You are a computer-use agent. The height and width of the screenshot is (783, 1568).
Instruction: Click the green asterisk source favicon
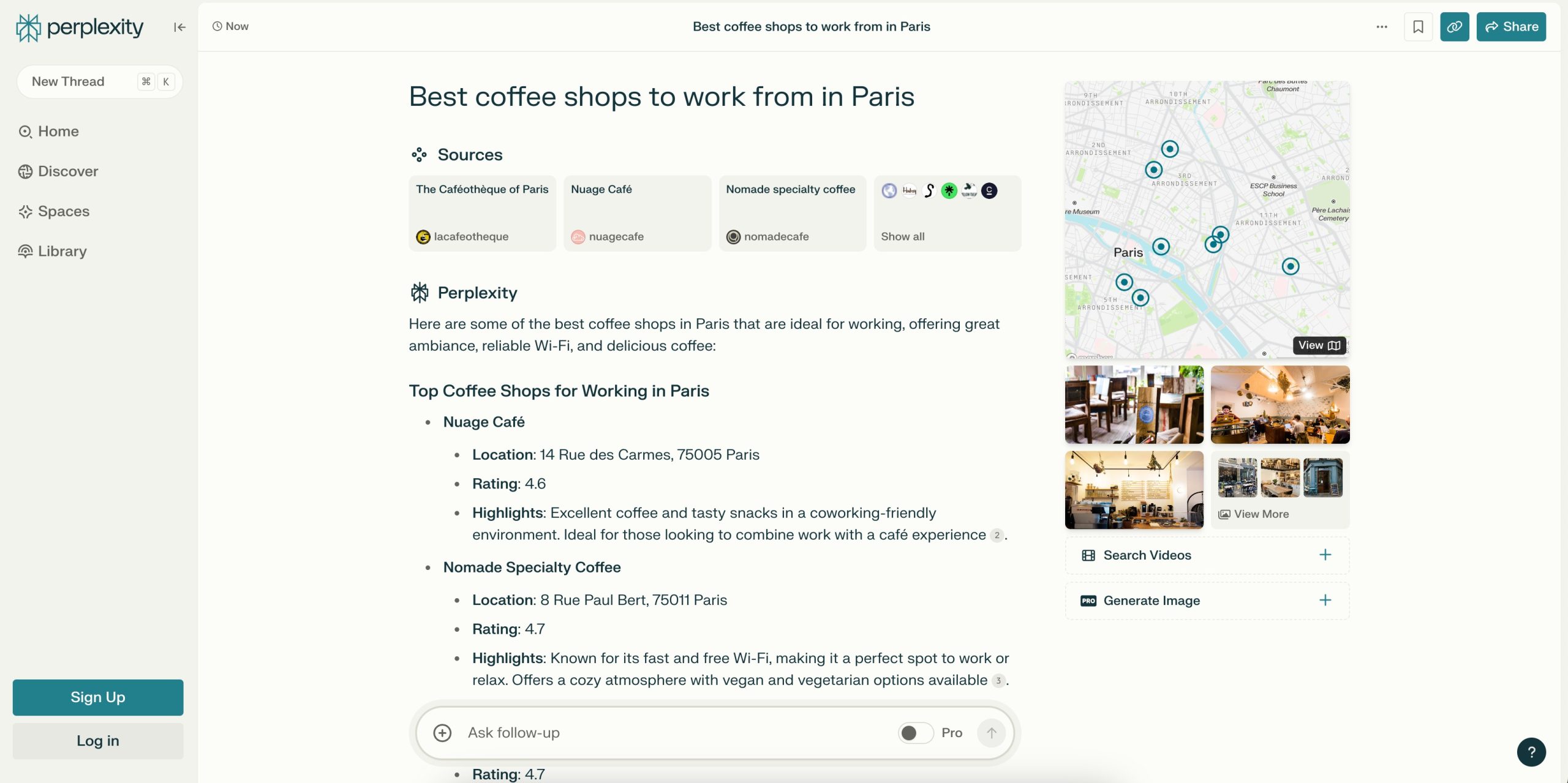click(x=949, y=191)
